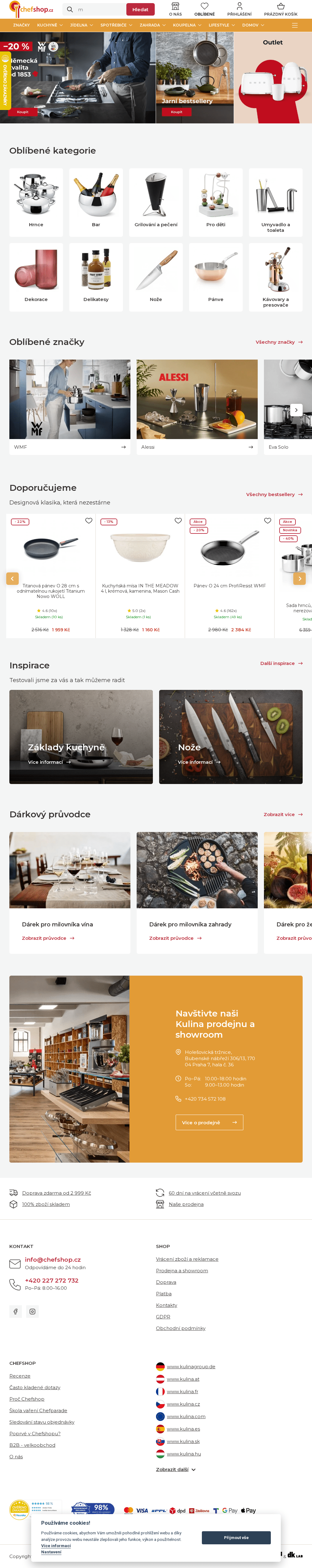Open the LIFESTYLE menu item
Image resolution: width=312 pixels, height=1568 pixels.
coord(222,25)
